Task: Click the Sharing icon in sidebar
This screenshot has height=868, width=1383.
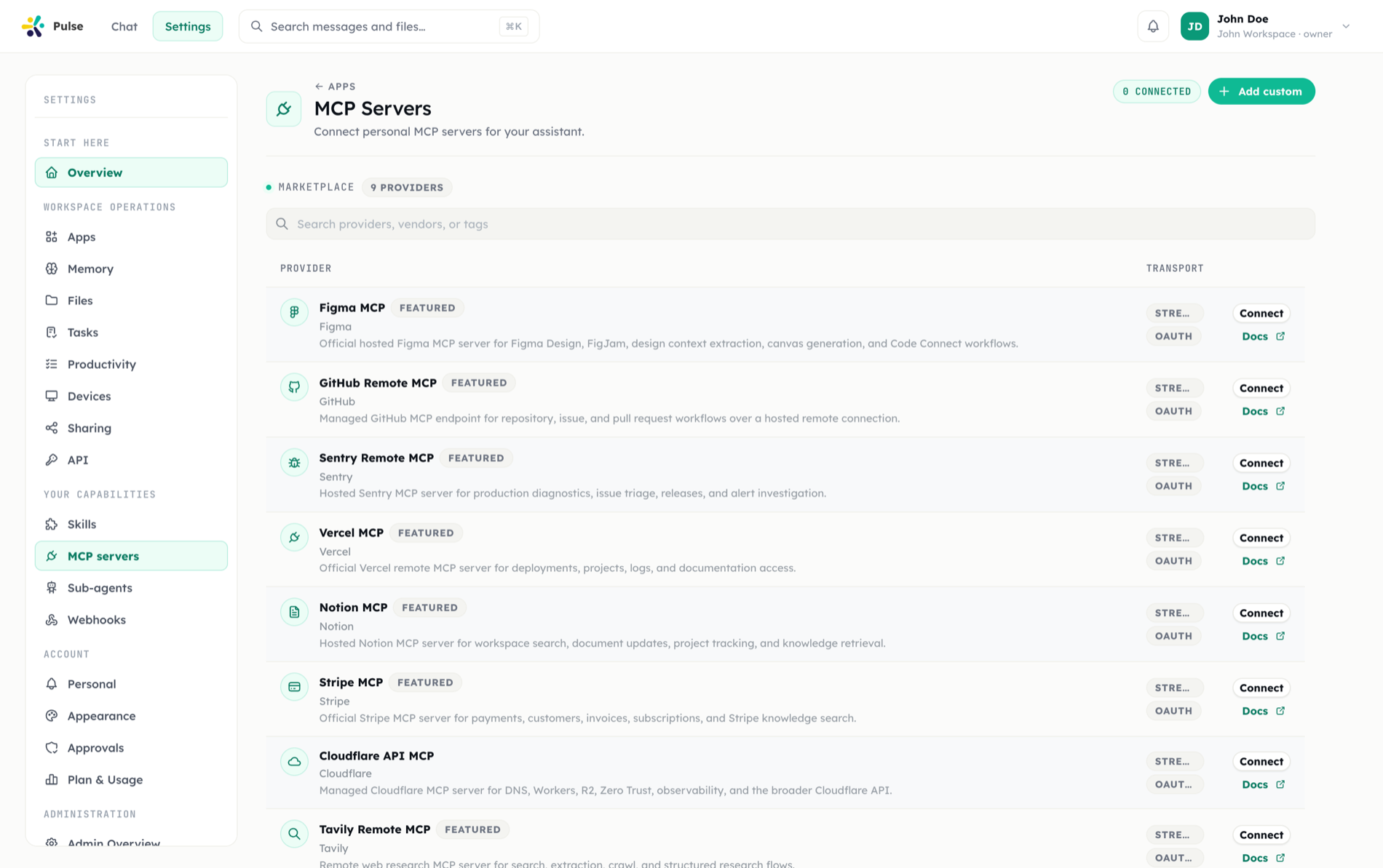Action: [52, 428]
